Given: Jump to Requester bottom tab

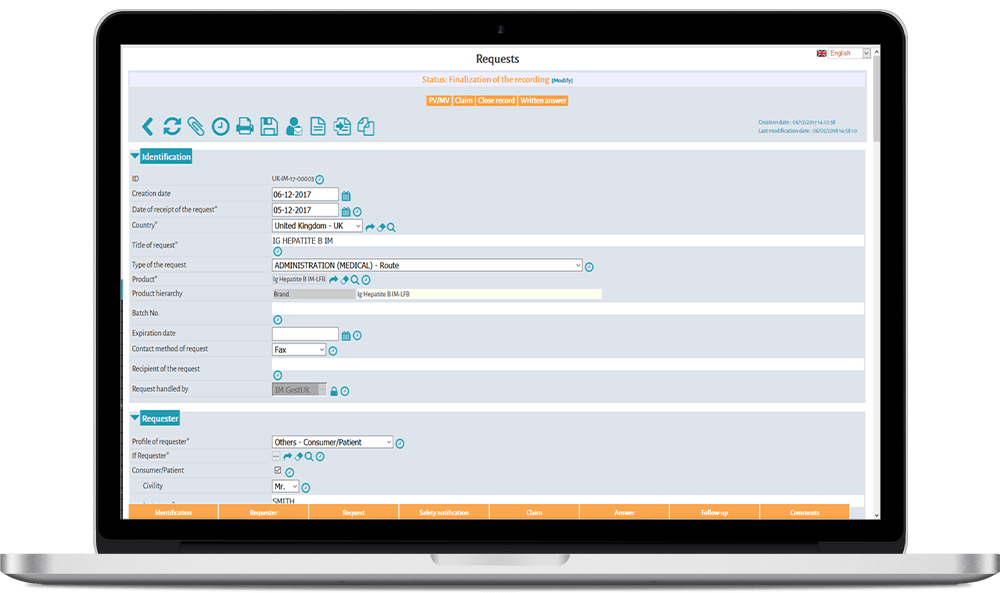Looking at the screenshot, I should (263, 512).
